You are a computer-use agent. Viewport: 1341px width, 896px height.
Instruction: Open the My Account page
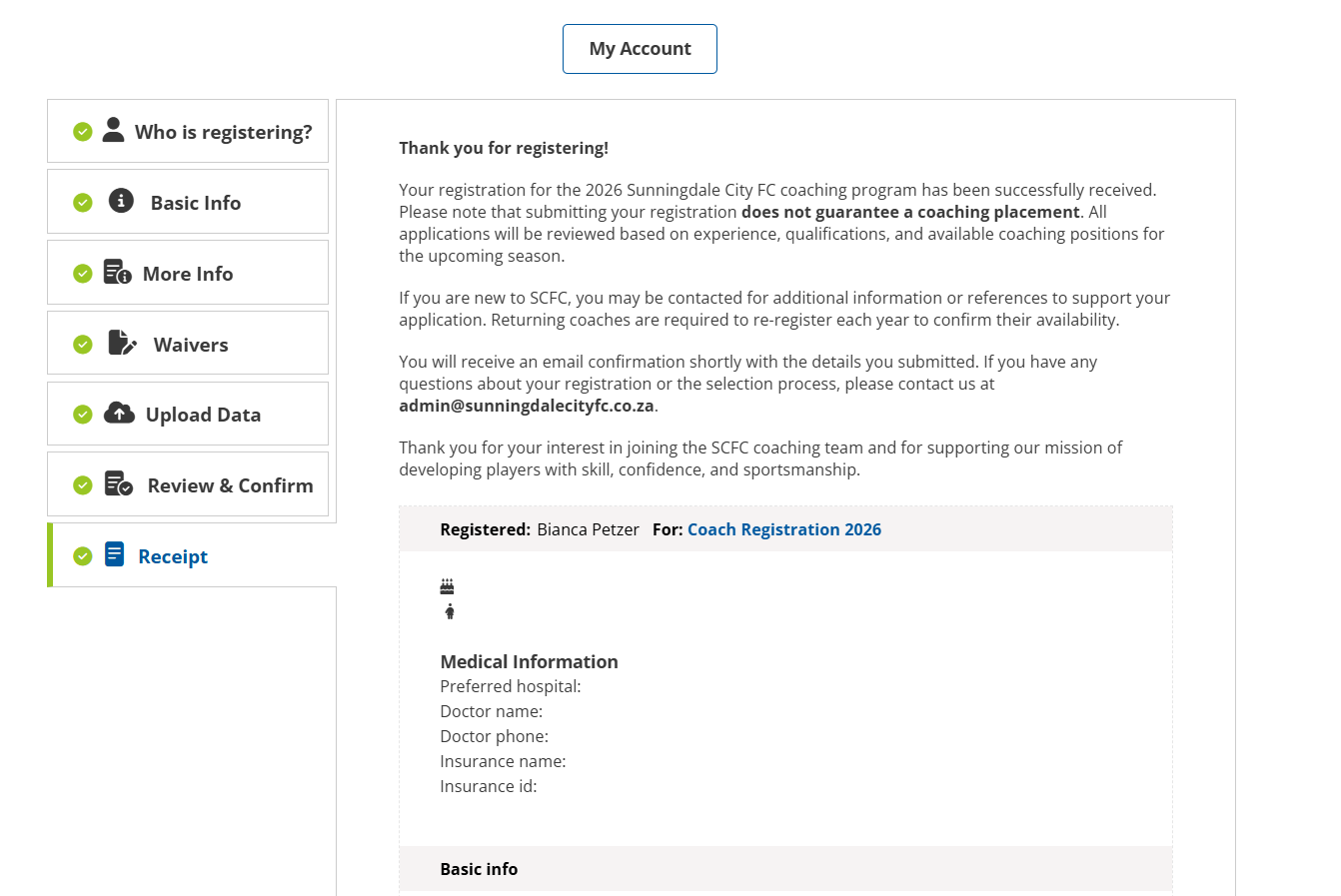tap(640, 49)
